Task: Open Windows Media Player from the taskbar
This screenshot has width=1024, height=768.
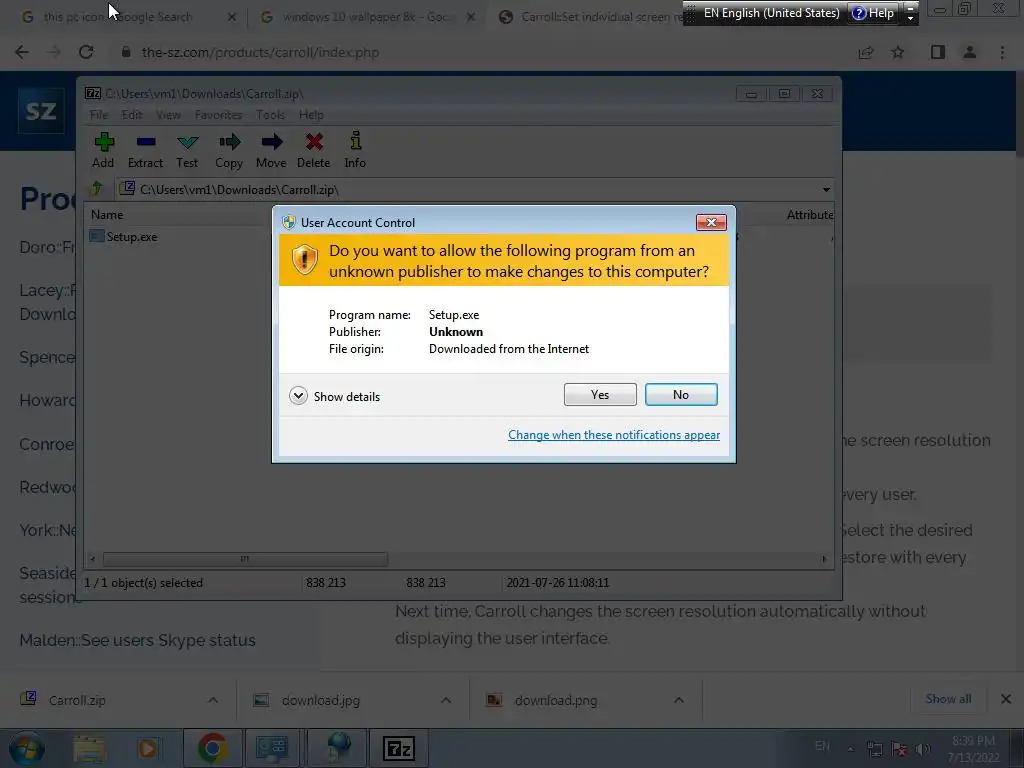Action: 148,748
